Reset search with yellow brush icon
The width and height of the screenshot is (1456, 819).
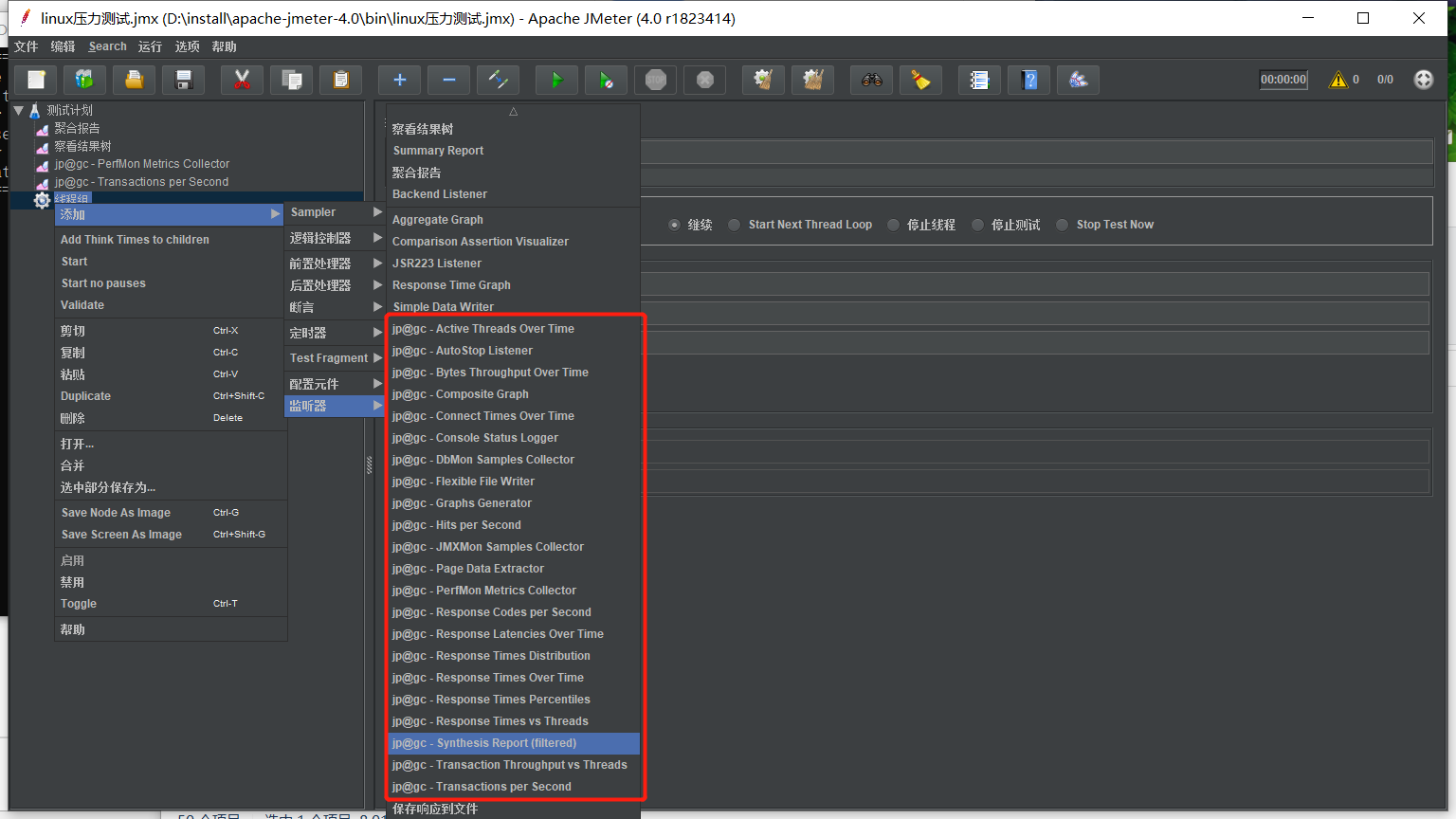(x=921, y=81)
